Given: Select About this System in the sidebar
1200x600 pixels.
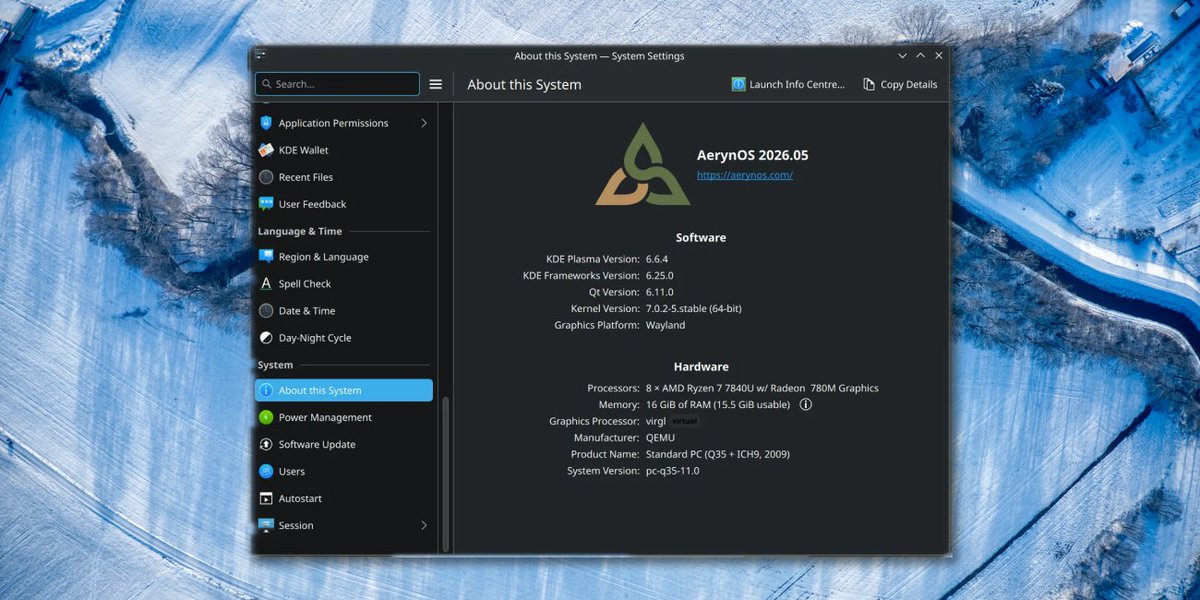Looking at the screenshot, I should 344,390.
